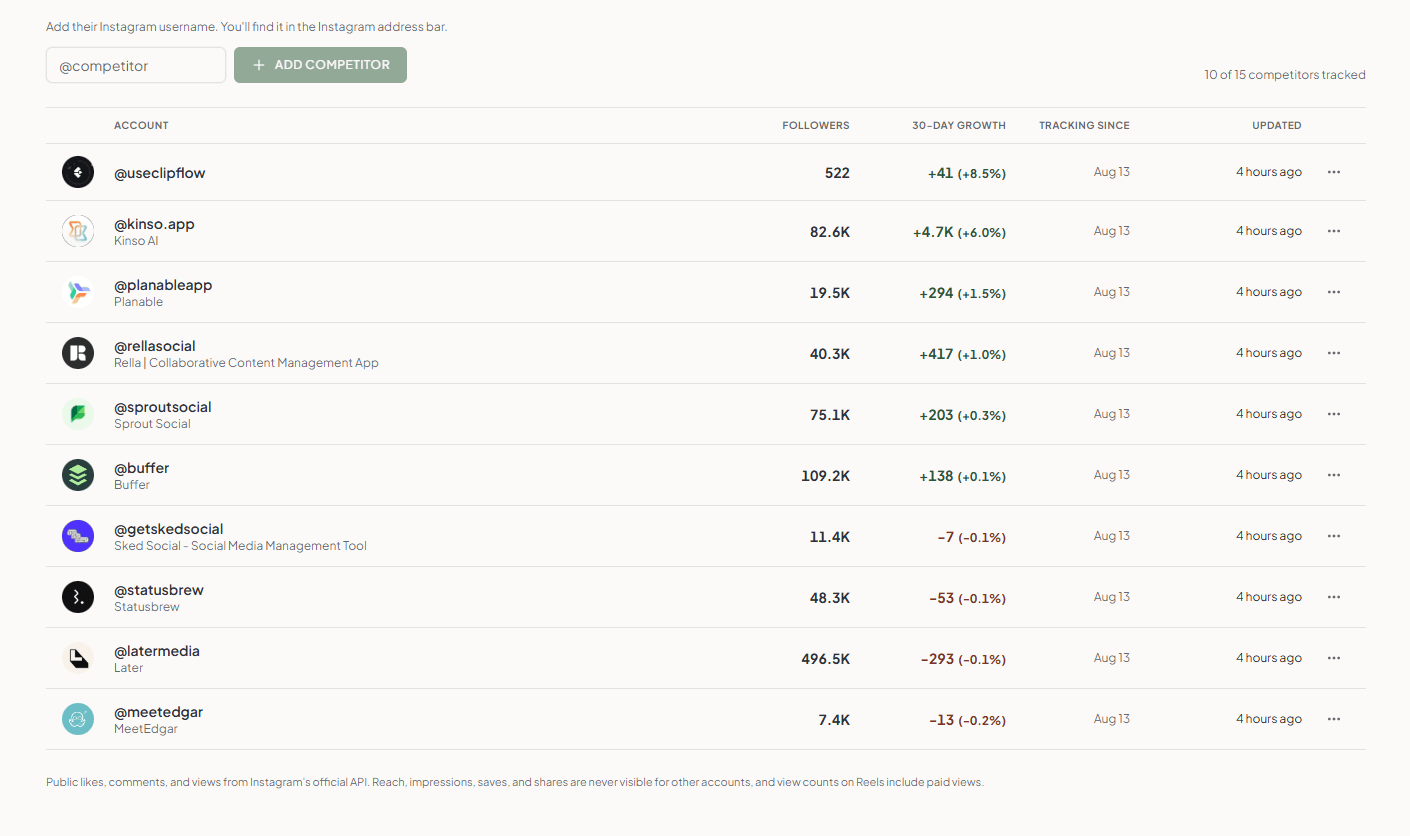The image size is (1410, 836).
Task: Open the @latermedia account link
Action: click(x=157, y=651)
